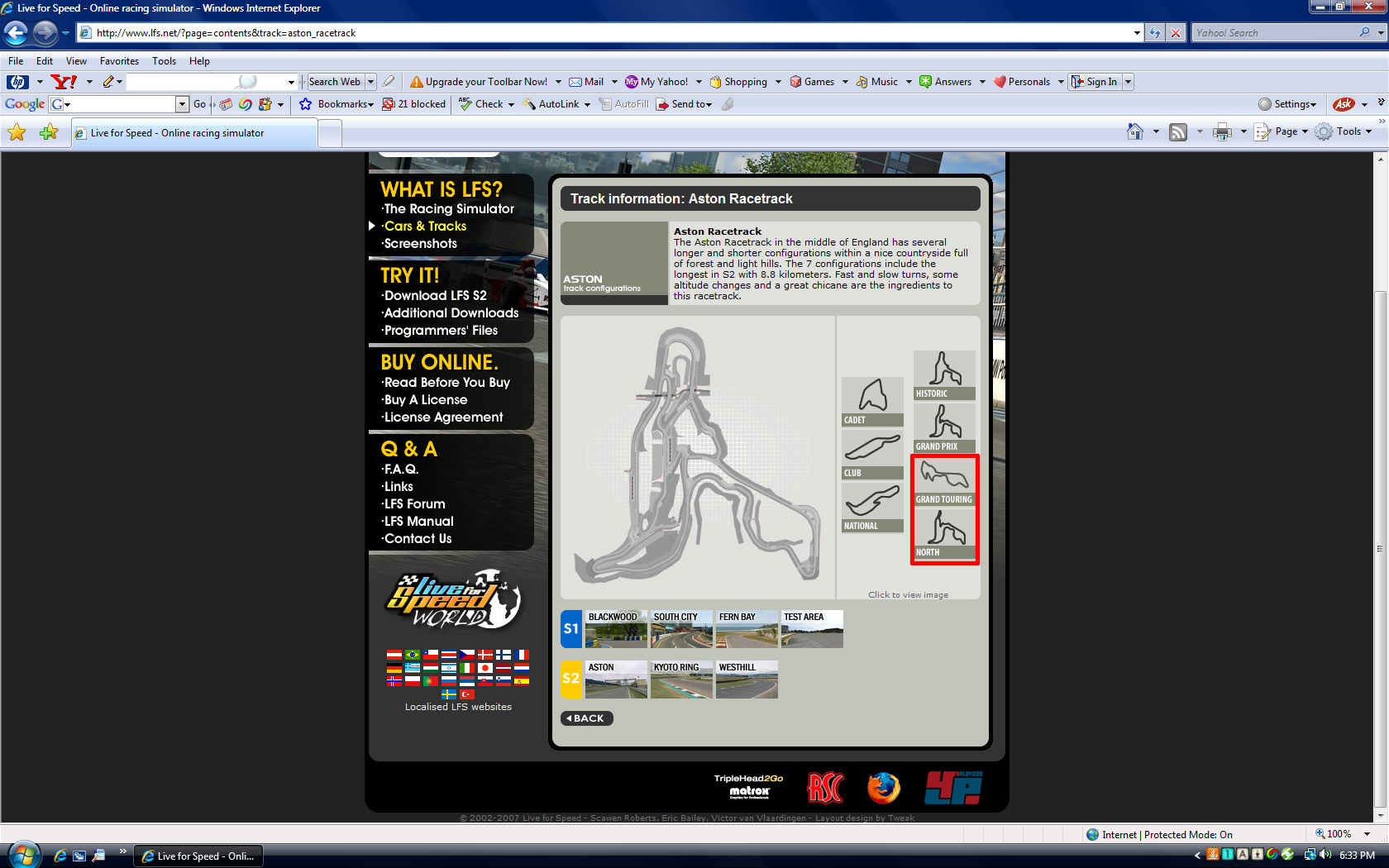Viewport: 1389px width, 868px height.
Task: Click the Google Bookmarks star icon
Action: pos(305,104)
